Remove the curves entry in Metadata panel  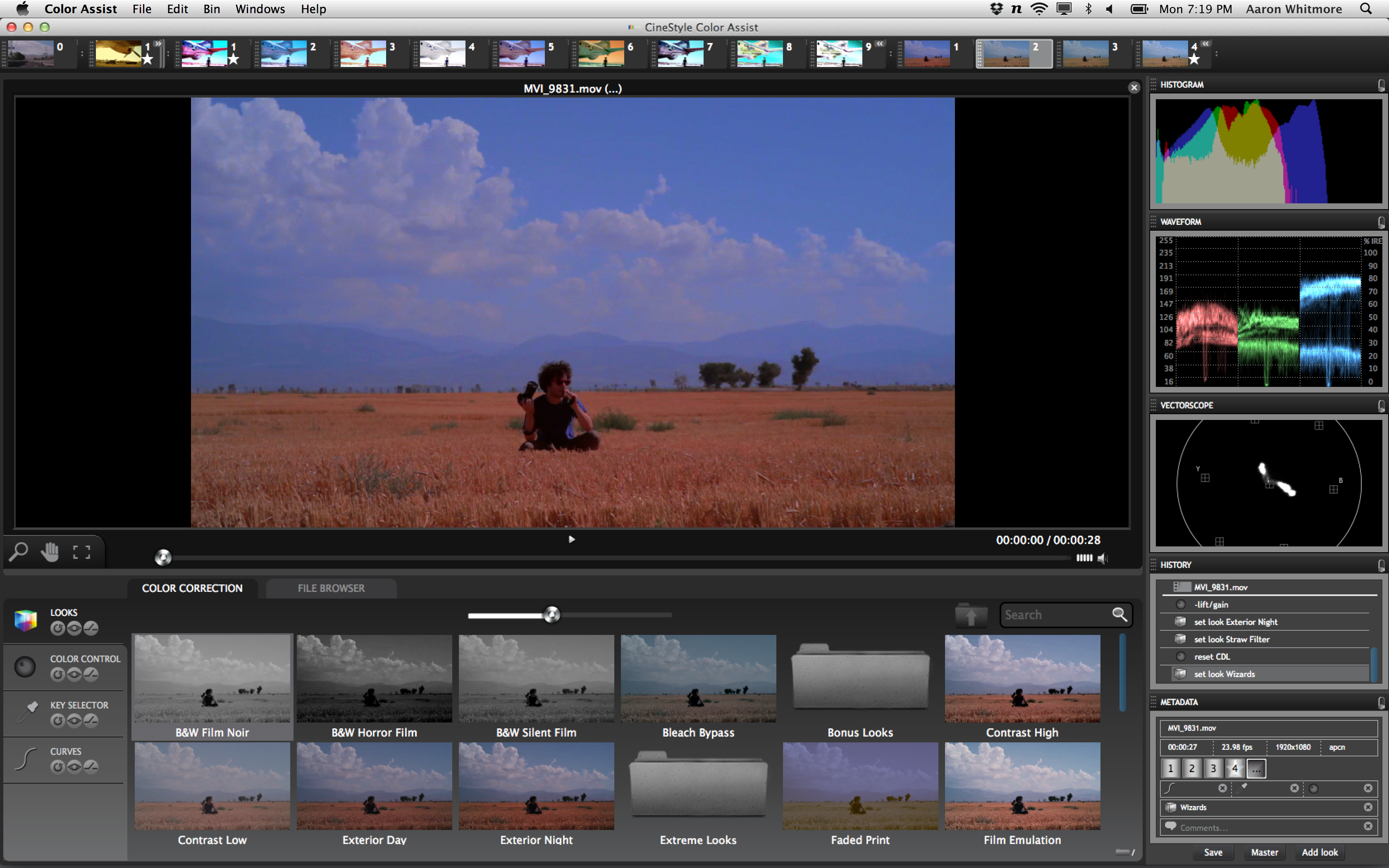coord(1222,788)
